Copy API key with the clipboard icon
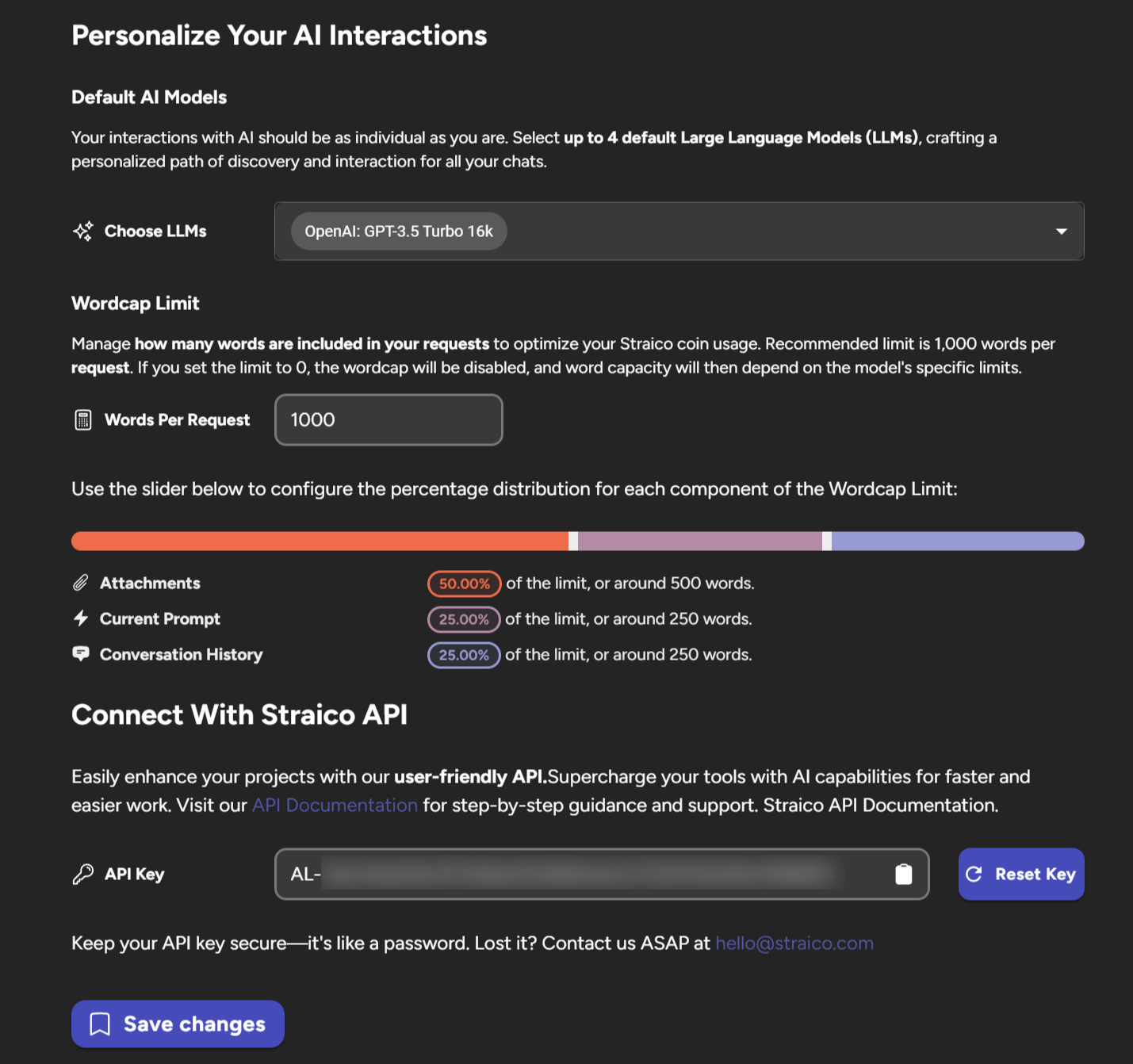 point(903,874)
